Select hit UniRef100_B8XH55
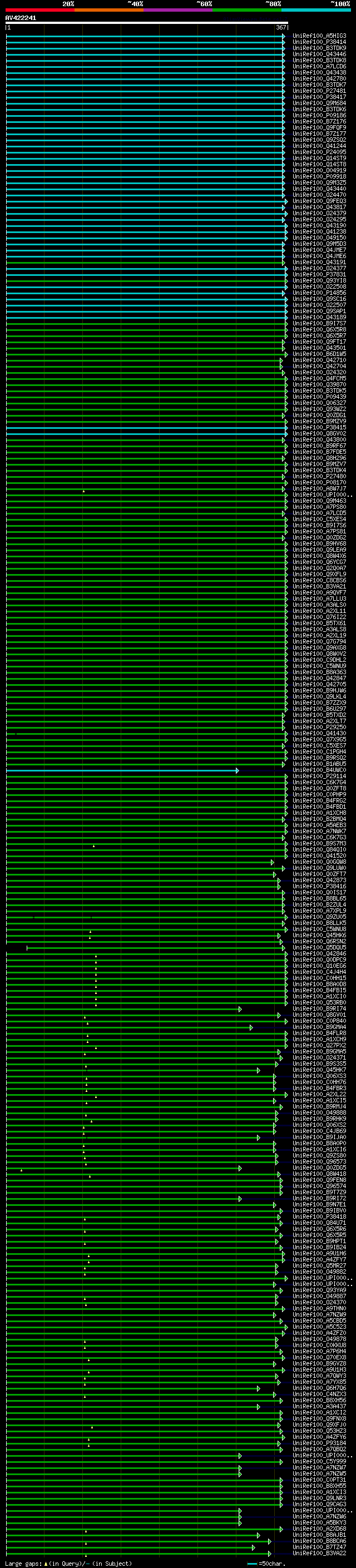 319,1486
